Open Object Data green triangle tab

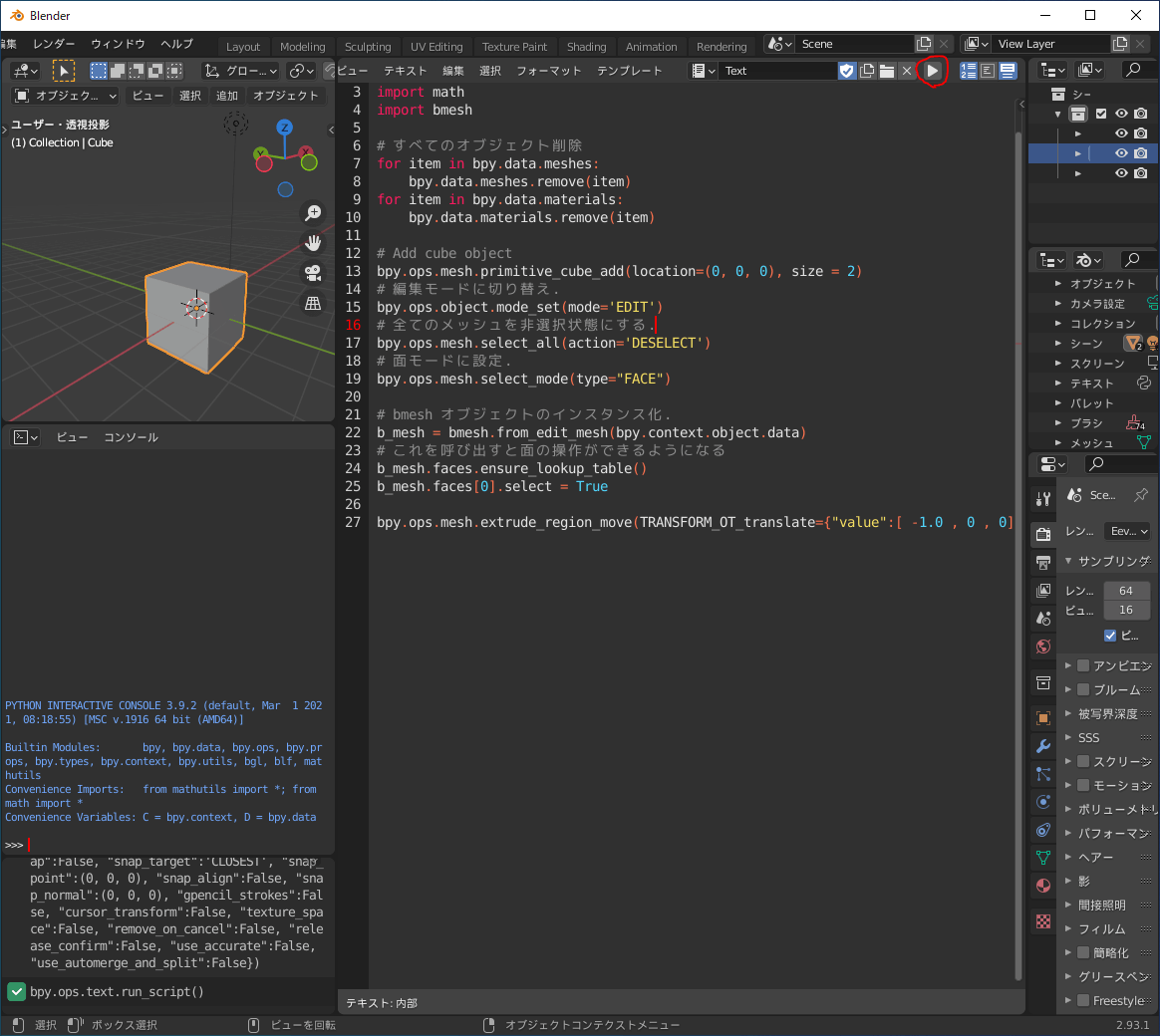[x=1043, y=858]
